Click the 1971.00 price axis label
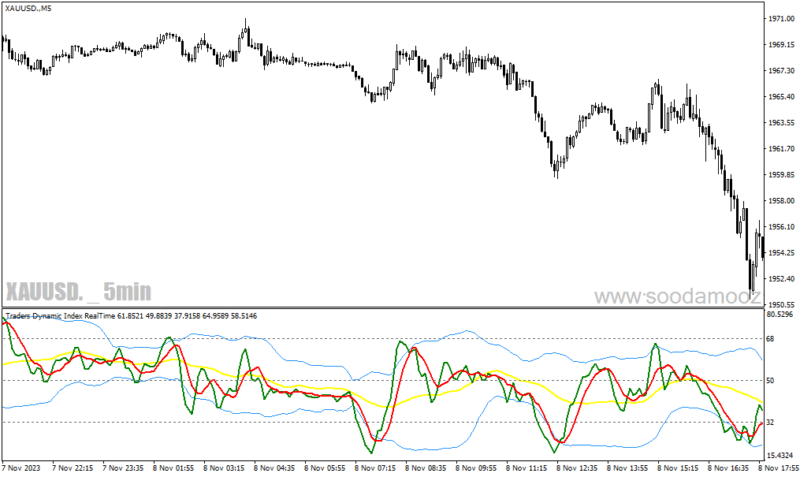 click(x=781, y=19)
